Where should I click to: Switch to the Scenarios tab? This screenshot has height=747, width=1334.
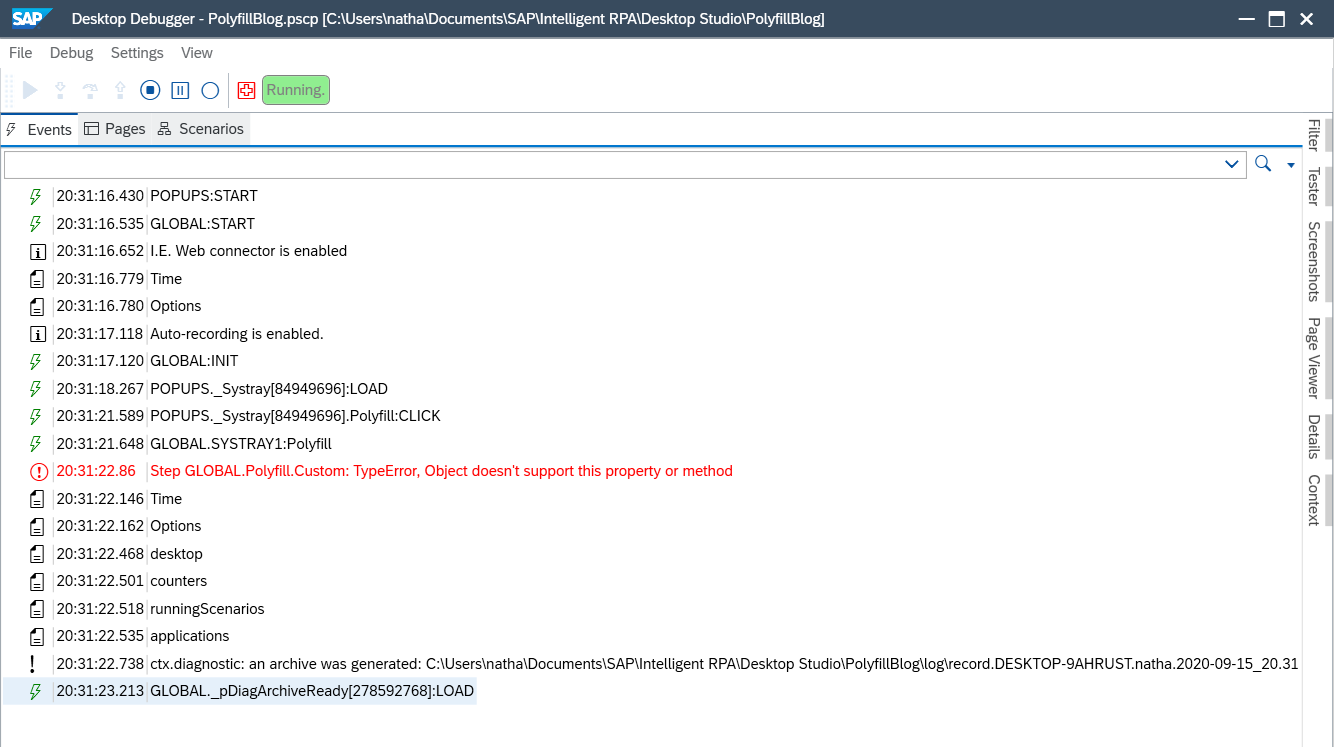[201, 129]
